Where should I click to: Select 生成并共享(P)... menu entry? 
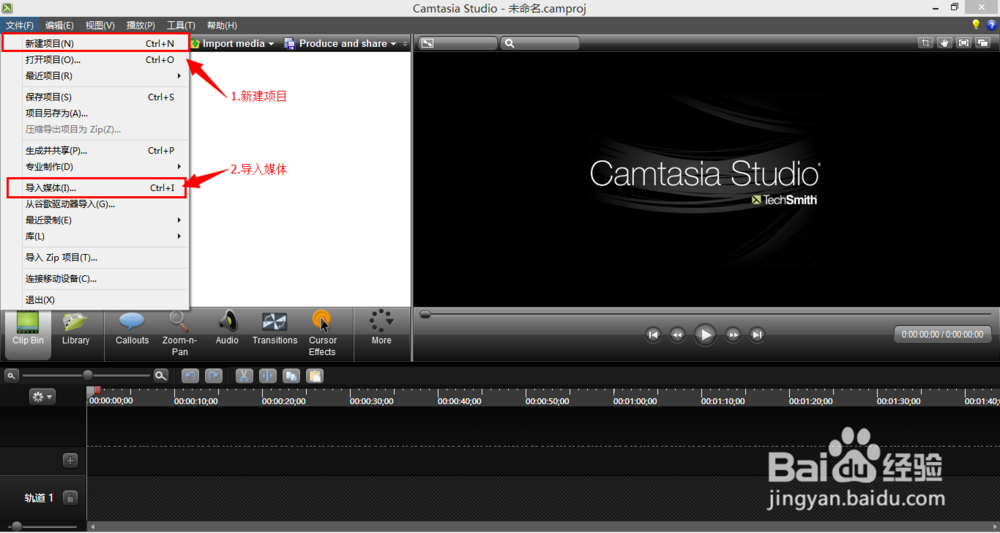(x=96, y=150)
